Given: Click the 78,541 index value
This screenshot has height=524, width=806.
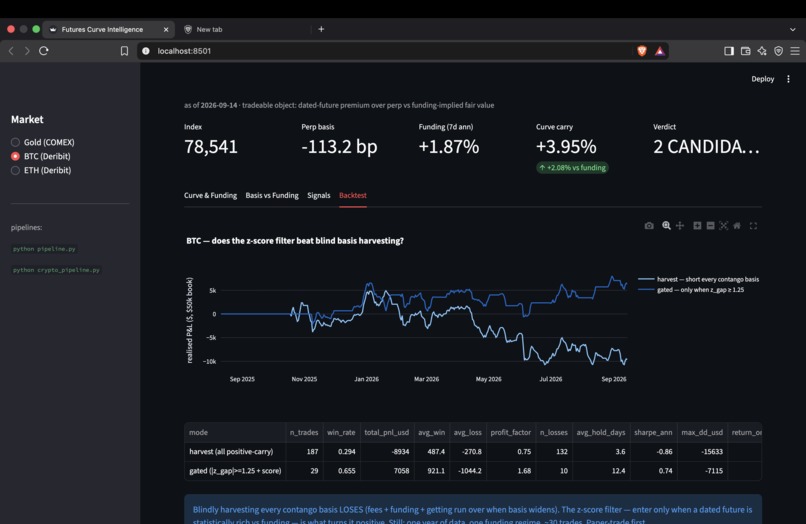Looking at the screenshot, I should tap(211, 147).
